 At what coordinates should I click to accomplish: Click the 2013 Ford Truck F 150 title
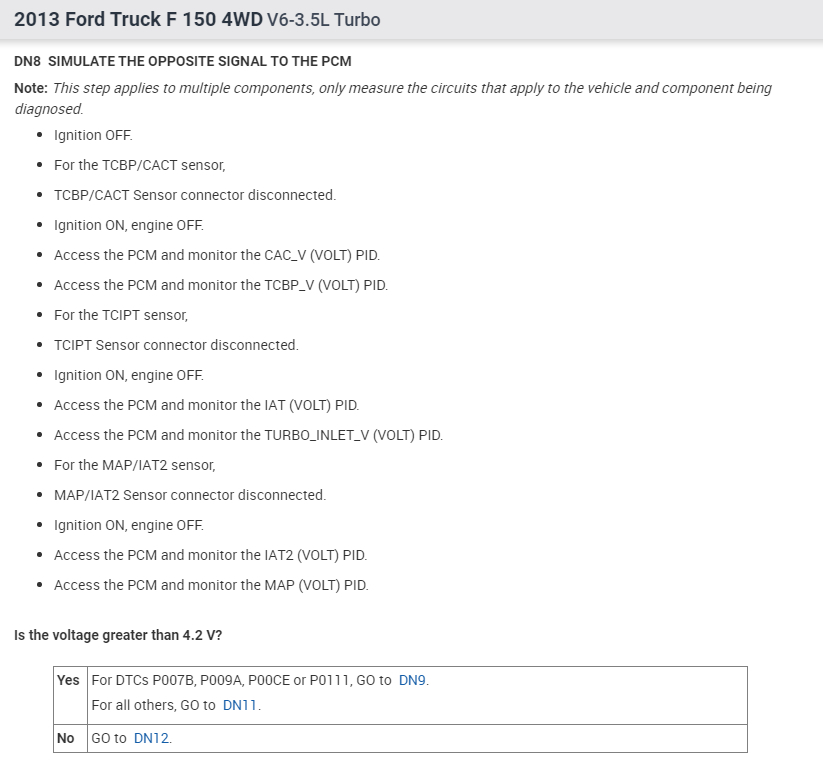coord(197,20)
